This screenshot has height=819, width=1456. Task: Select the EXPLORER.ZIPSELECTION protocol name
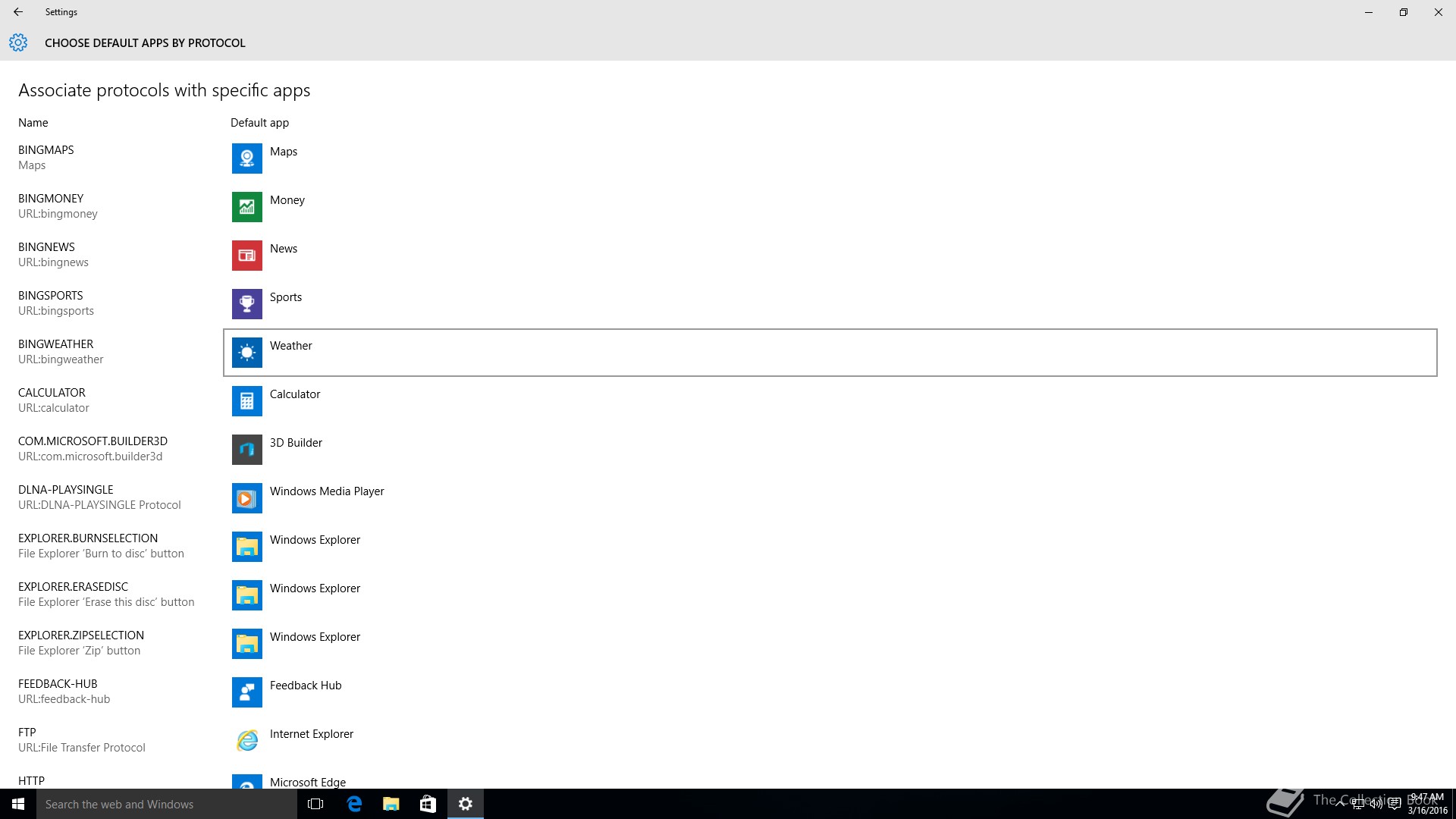pyautogui.click(x=81, y=635)
